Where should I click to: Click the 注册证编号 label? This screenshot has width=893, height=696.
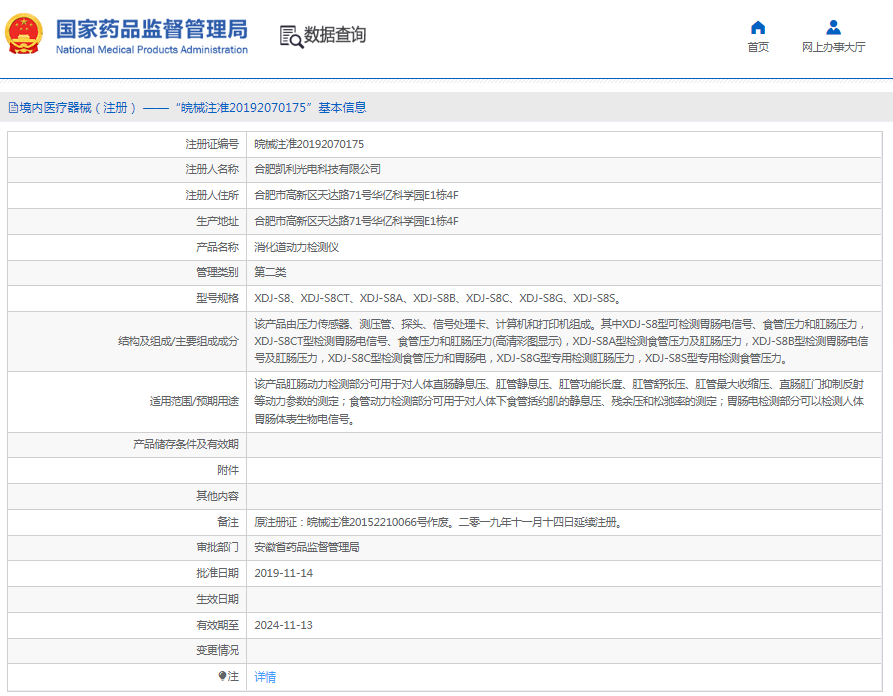212,144
